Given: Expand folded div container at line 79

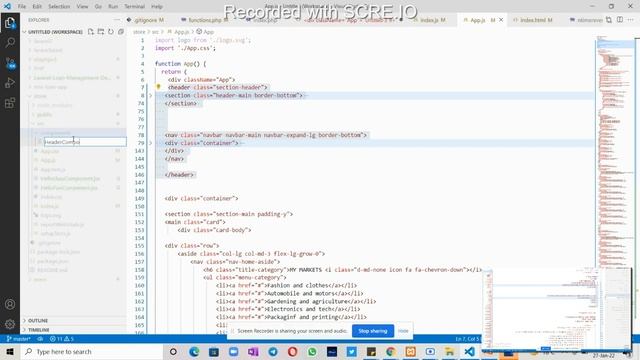Looking at the screenshot, I should pos(151,143).
